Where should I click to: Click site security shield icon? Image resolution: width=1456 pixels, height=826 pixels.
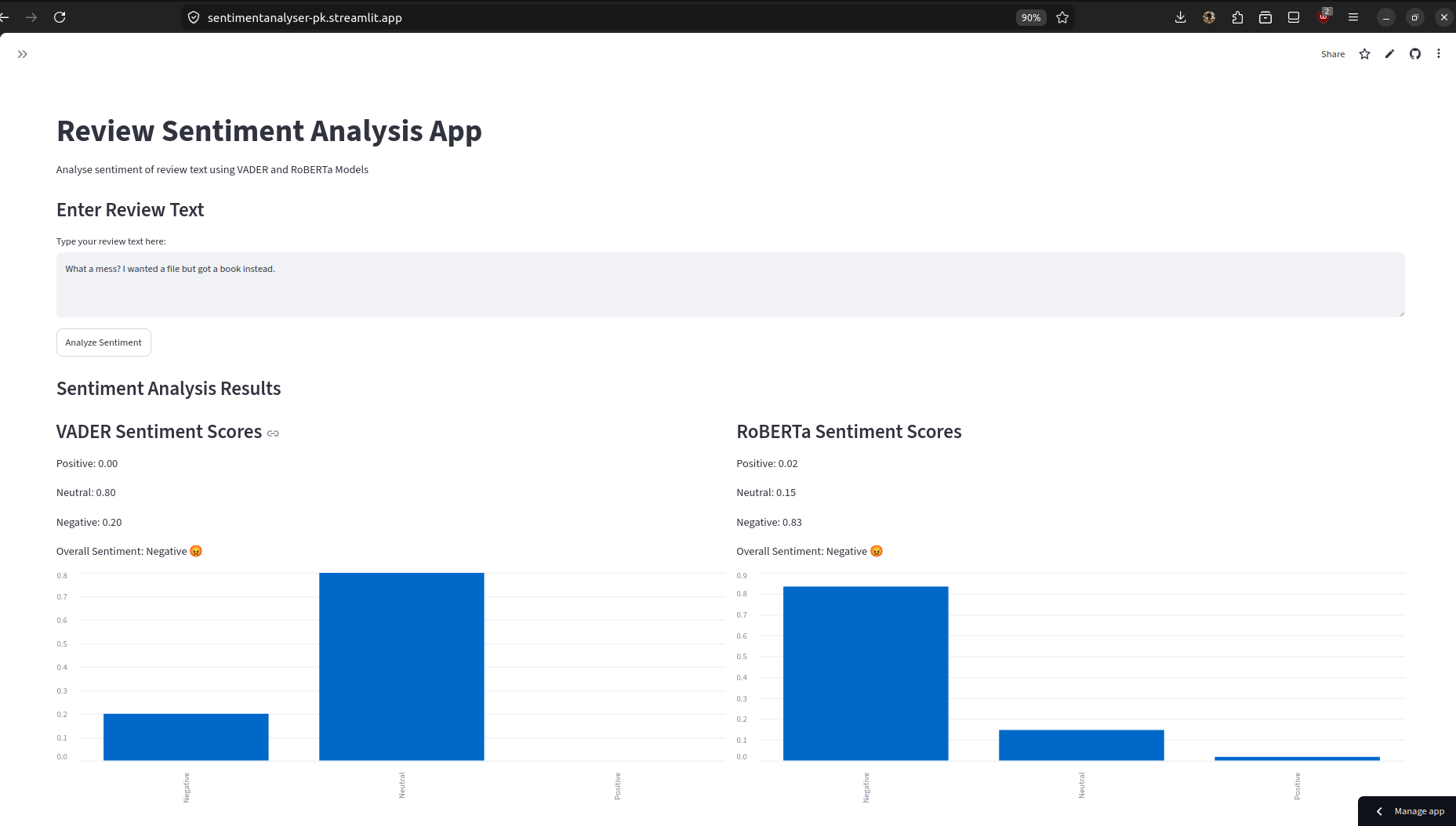coord(194,17)
